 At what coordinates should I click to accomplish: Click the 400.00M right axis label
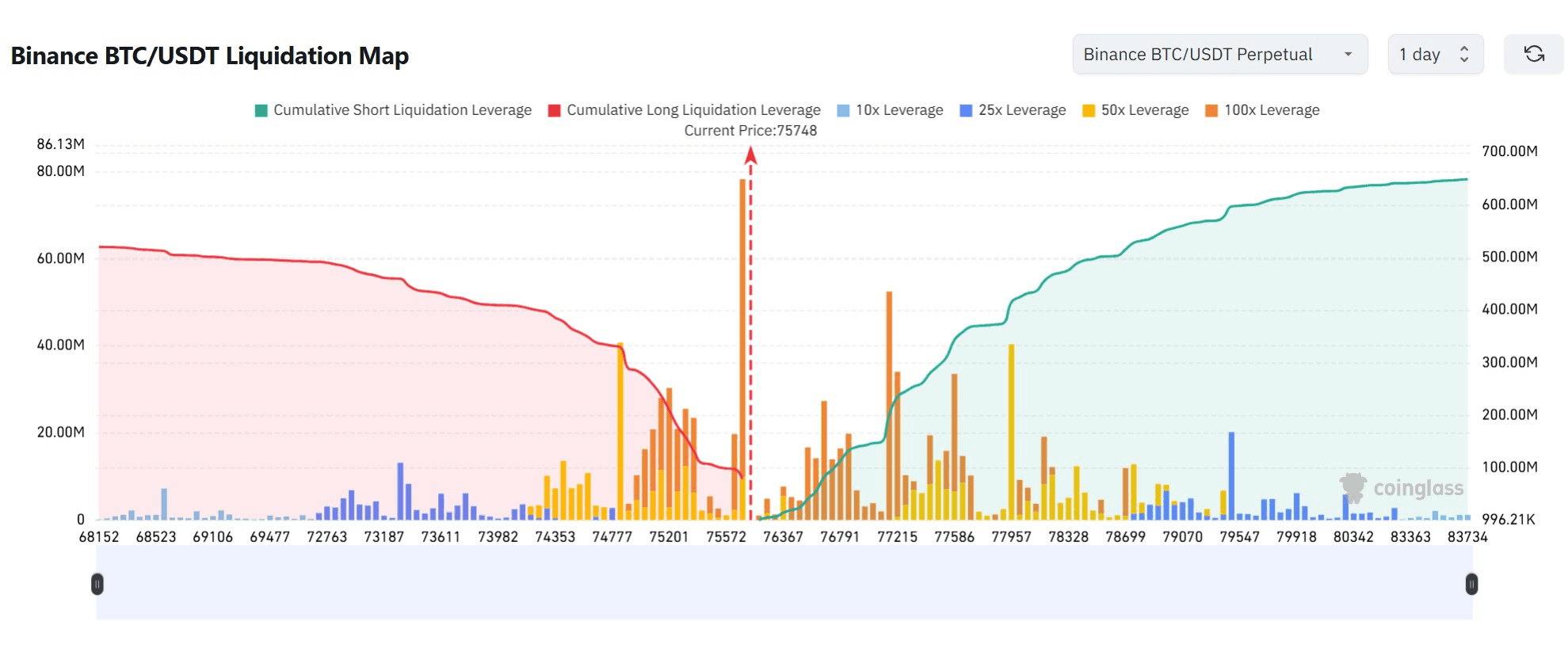pos(1509,309)
